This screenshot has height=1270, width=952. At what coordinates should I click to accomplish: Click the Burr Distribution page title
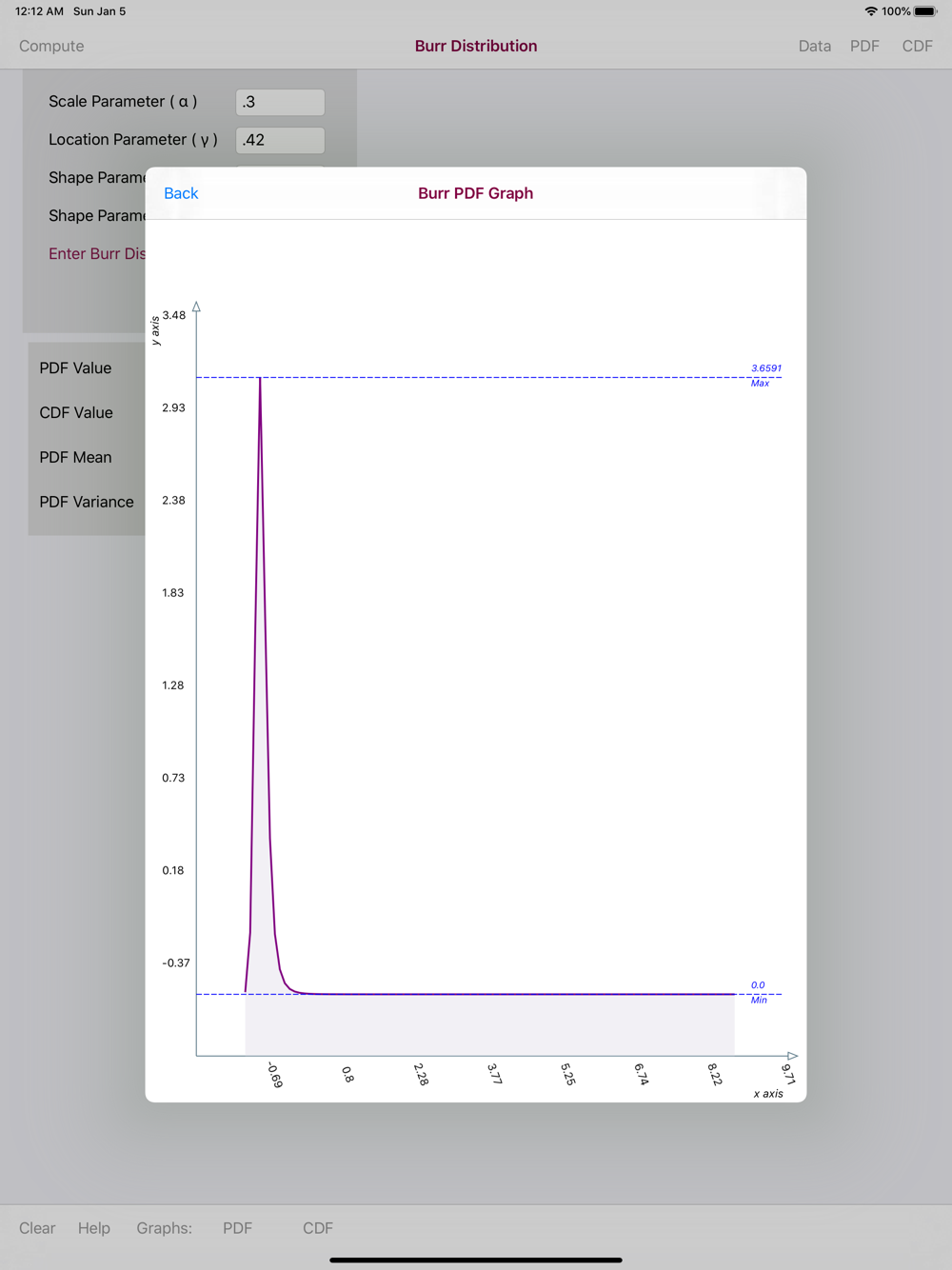click(476, 46)
